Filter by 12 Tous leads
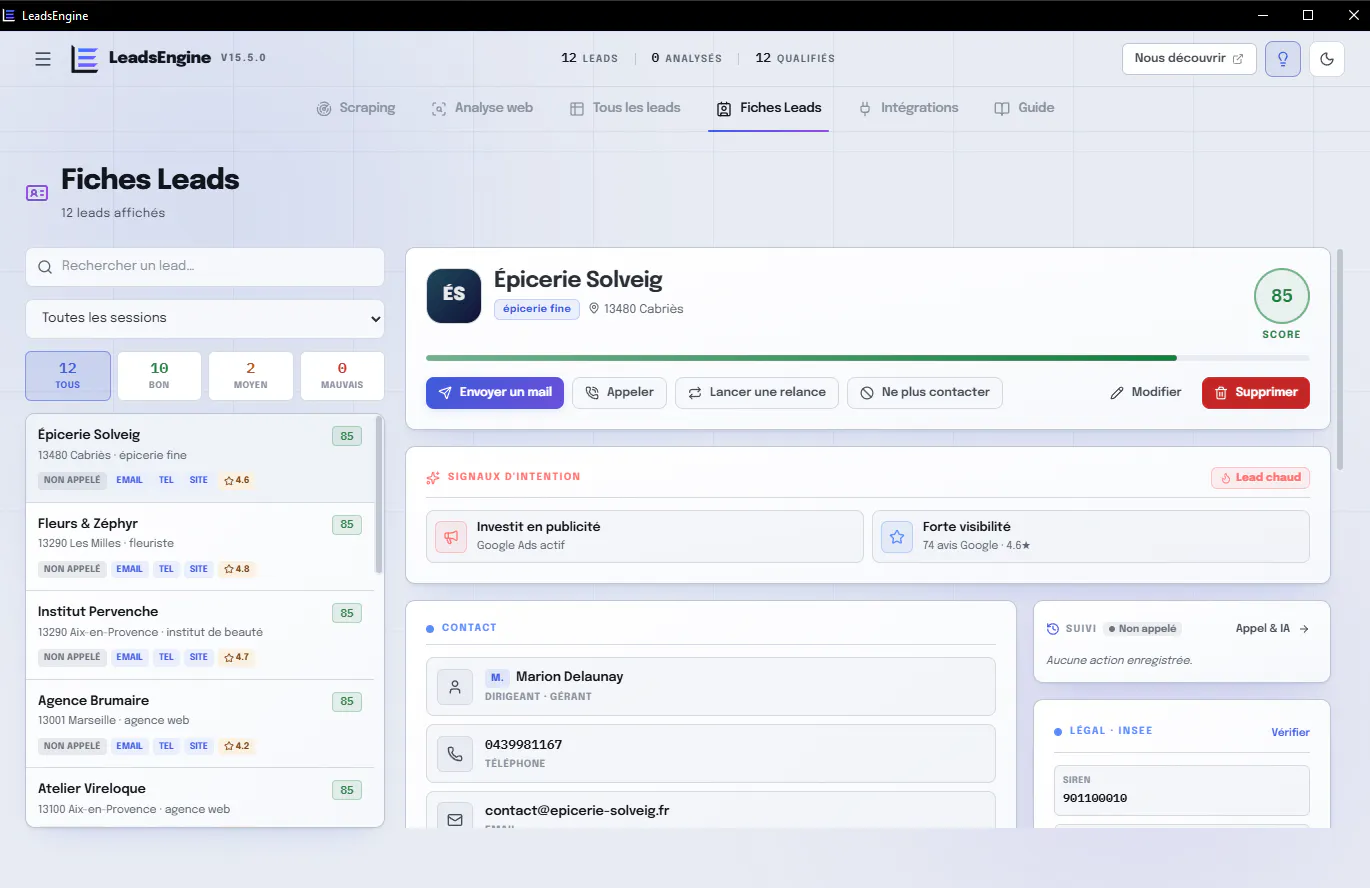 click(68, 376)
